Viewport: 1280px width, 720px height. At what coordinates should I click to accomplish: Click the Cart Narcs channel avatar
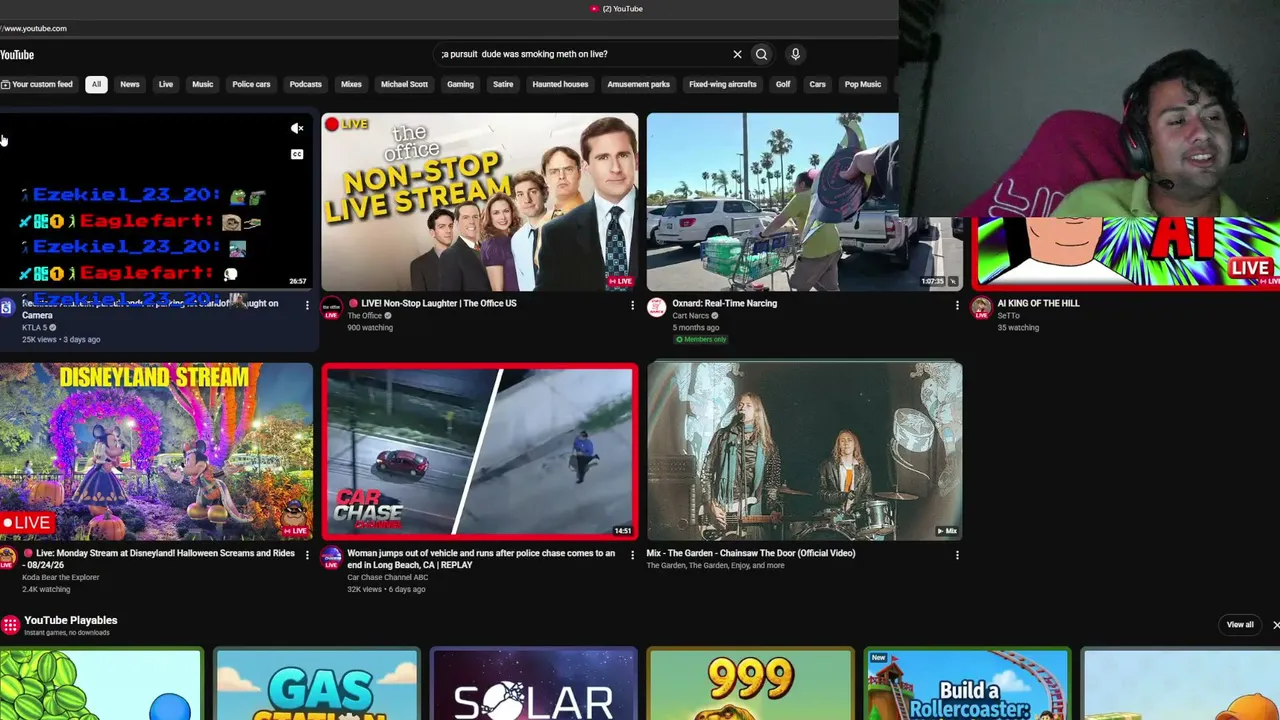click(x=656, y=307)
